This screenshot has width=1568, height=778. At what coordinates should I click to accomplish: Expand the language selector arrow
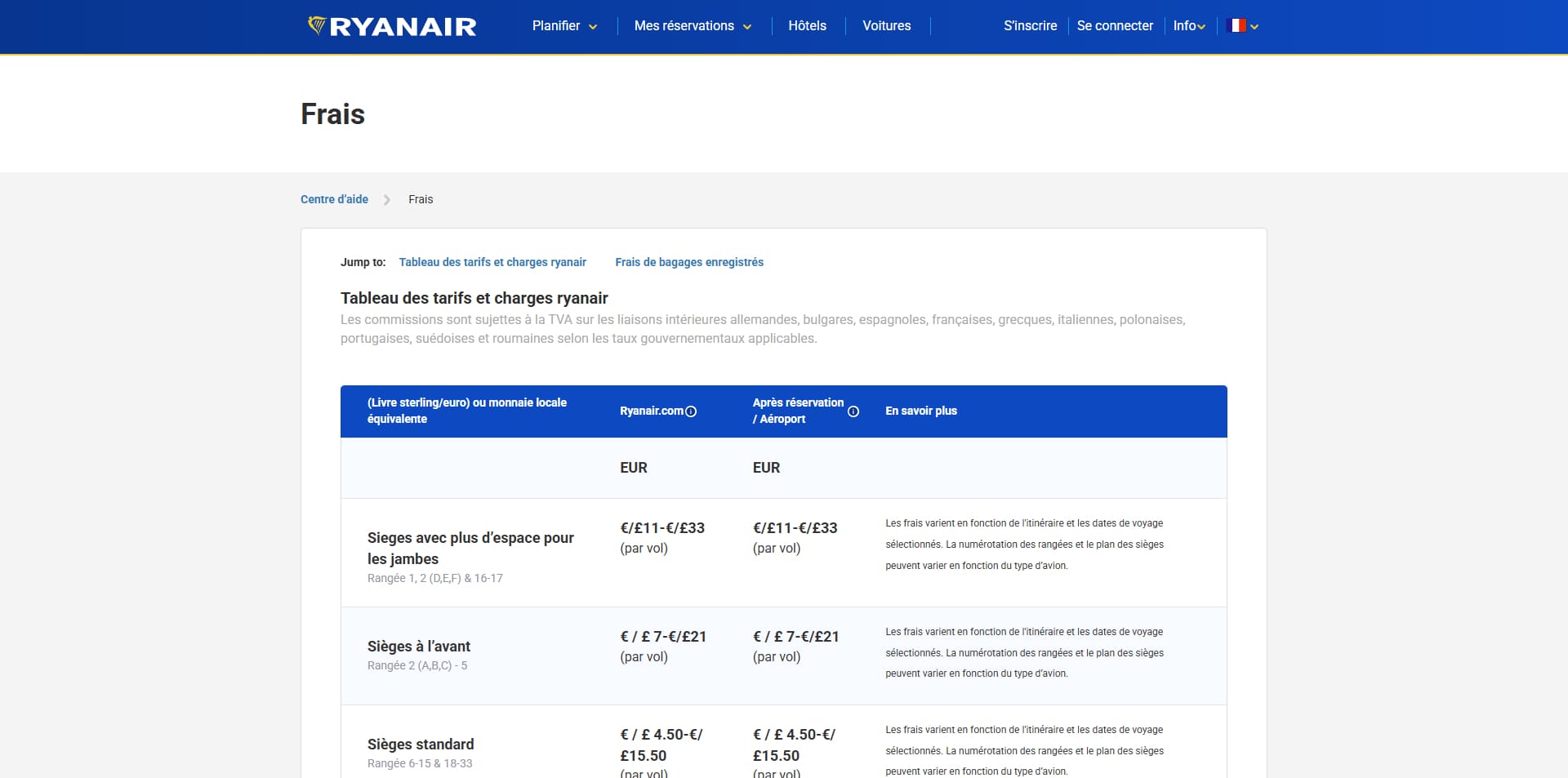(x=1254, y=27)
